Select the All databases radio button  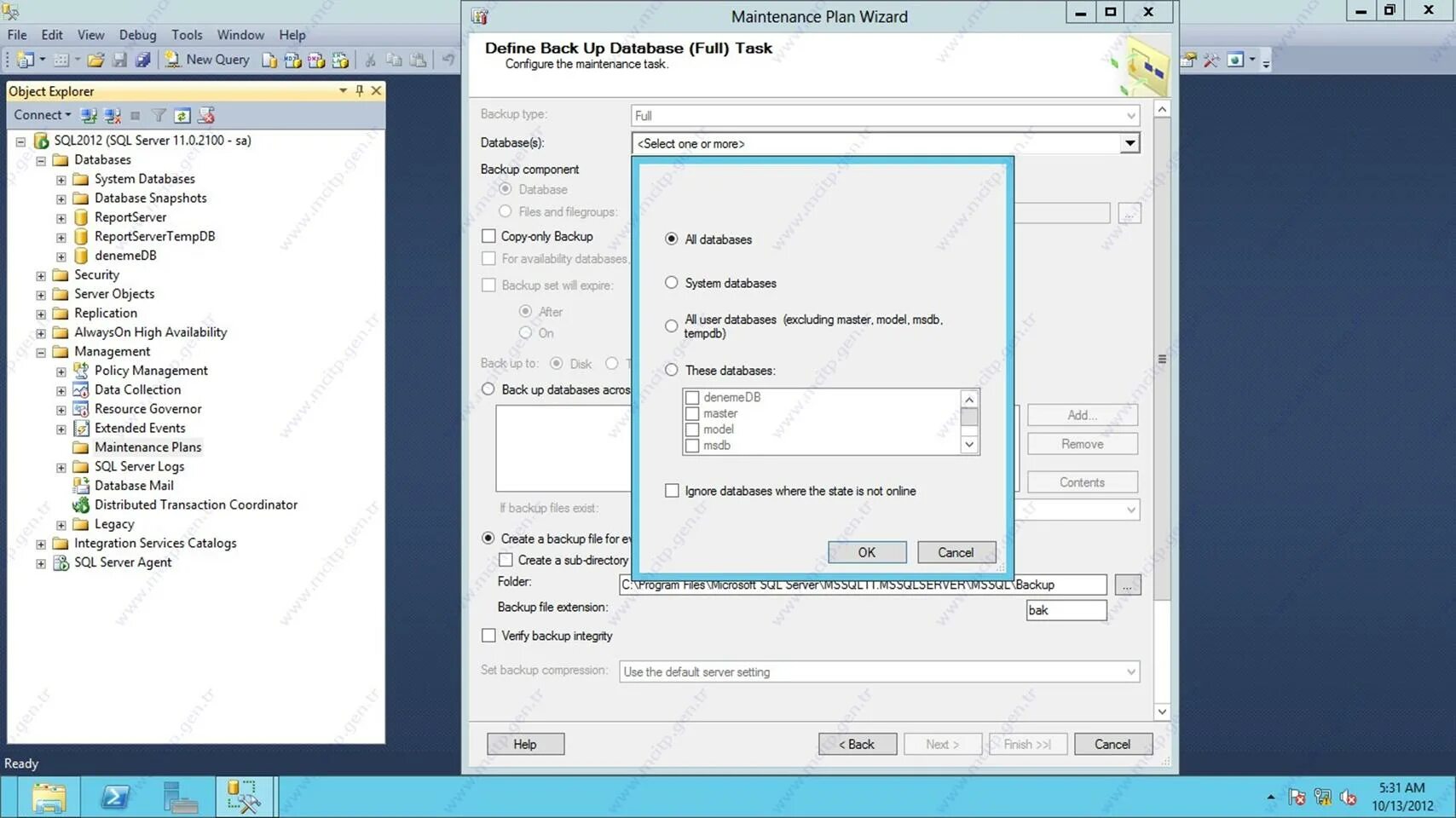(x=672, y=239)
